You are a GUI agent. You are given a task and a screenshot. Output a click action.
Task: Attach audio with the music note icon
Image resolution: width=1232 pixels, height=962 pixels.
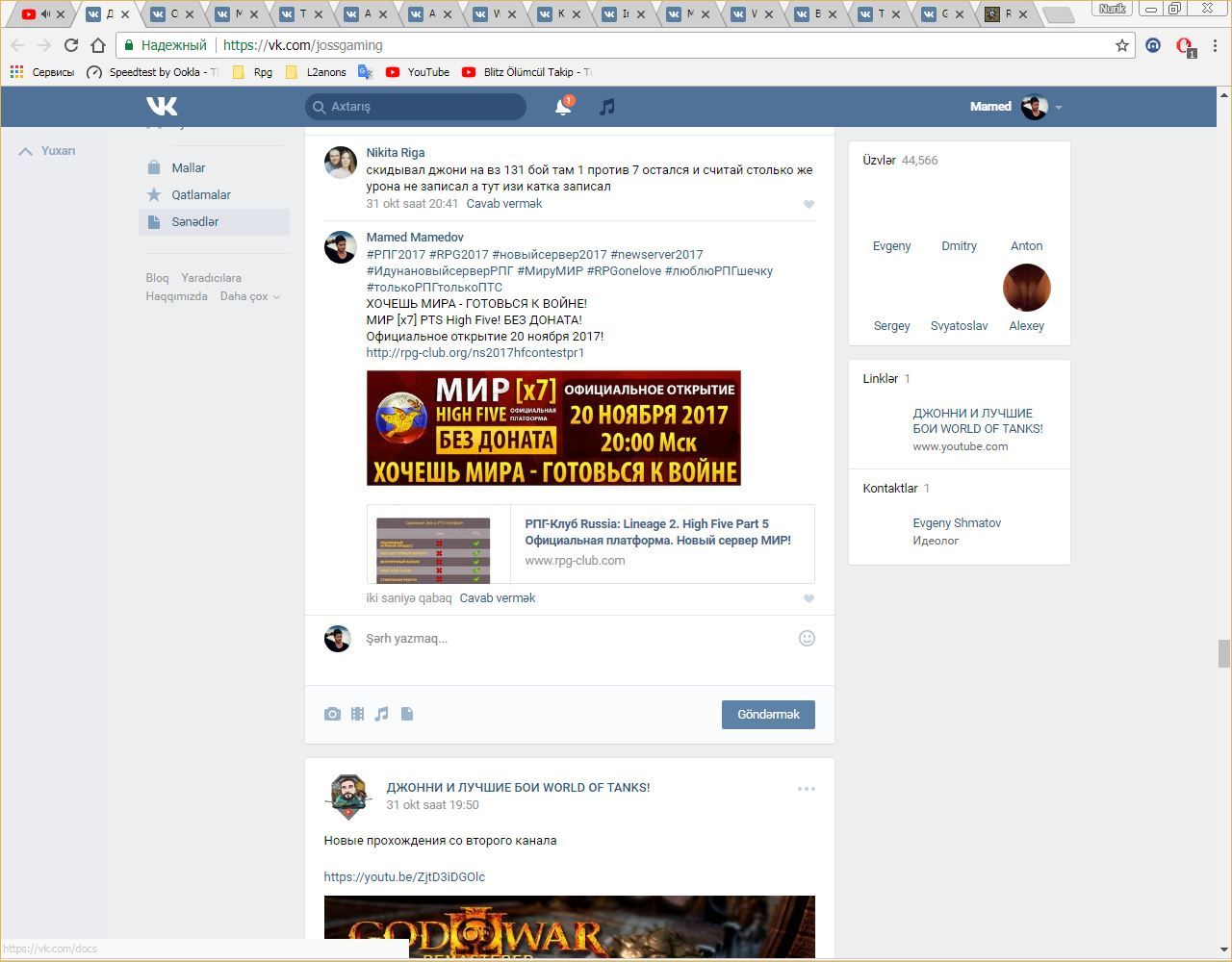tap(382, 714)
